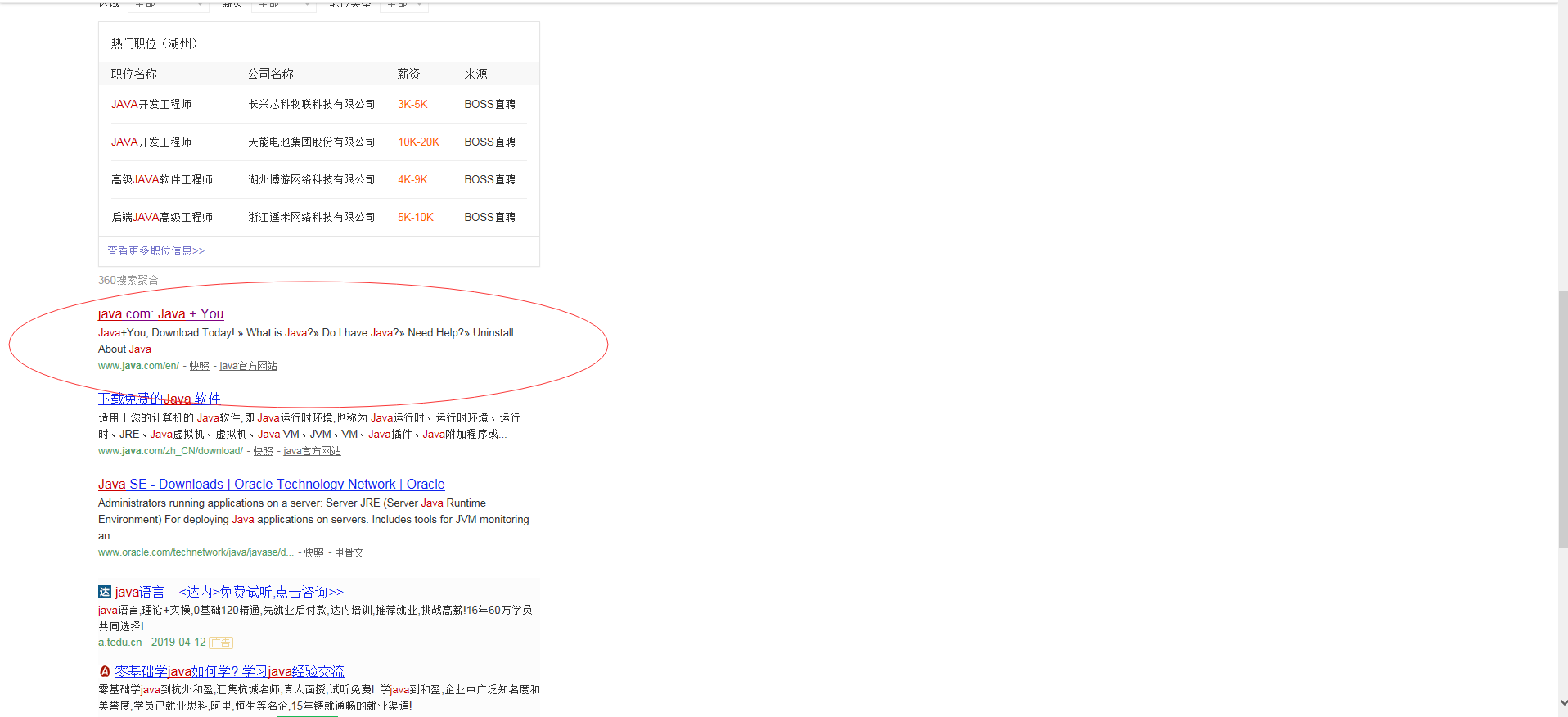Select JAVA开发工程师 in the 天能电池 row
Image resolution: width=1568 pixels, height=717 pixels.
pos(151,142)
